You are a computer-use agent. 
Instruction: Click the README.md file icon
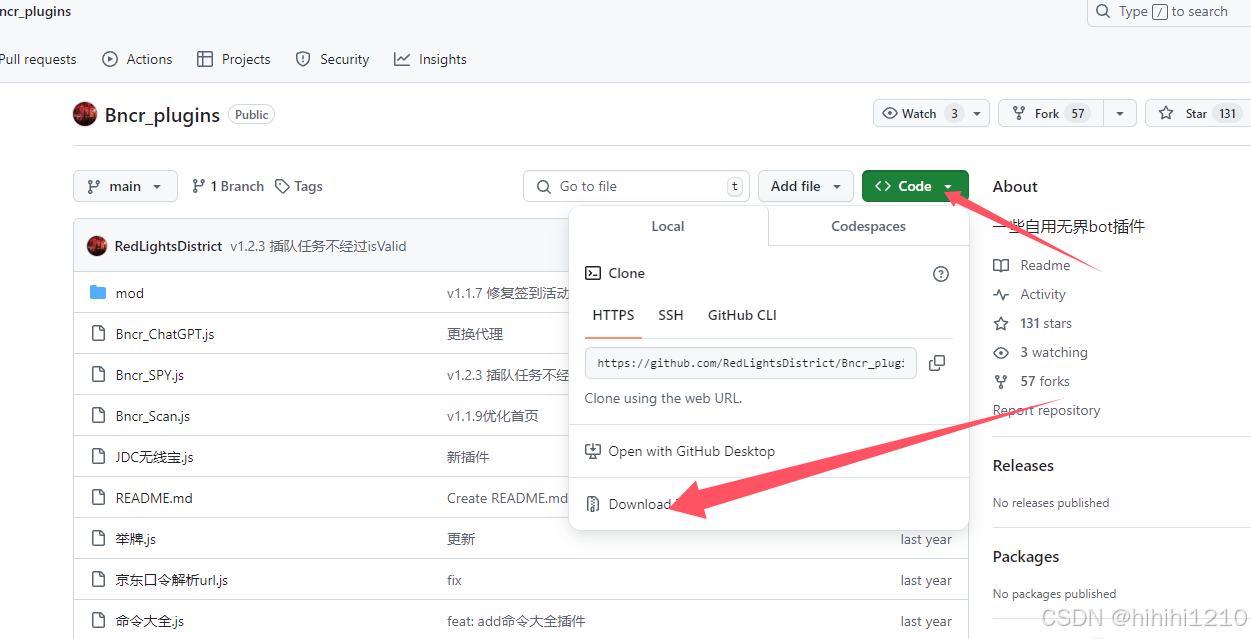98,498
